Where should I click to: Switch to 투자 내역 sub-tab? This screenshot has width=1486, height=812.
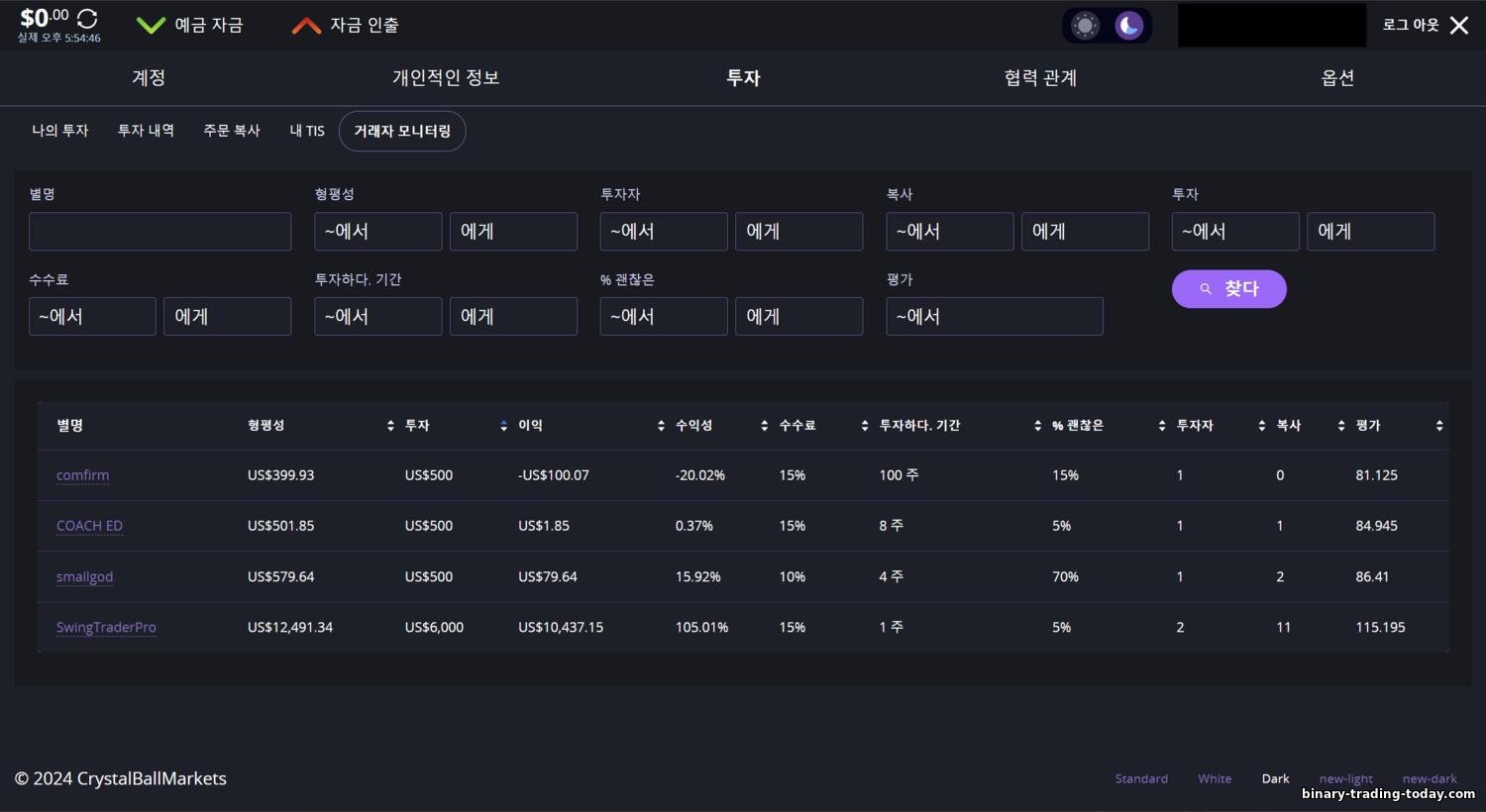[146, 131]
